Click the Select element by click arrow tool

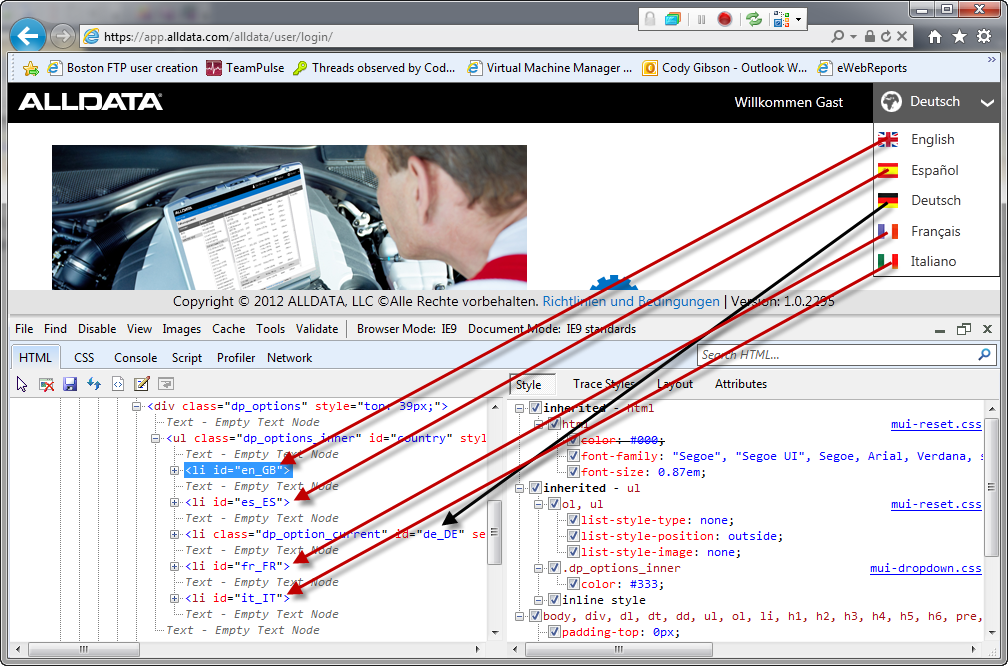click(x=22, y=384)
